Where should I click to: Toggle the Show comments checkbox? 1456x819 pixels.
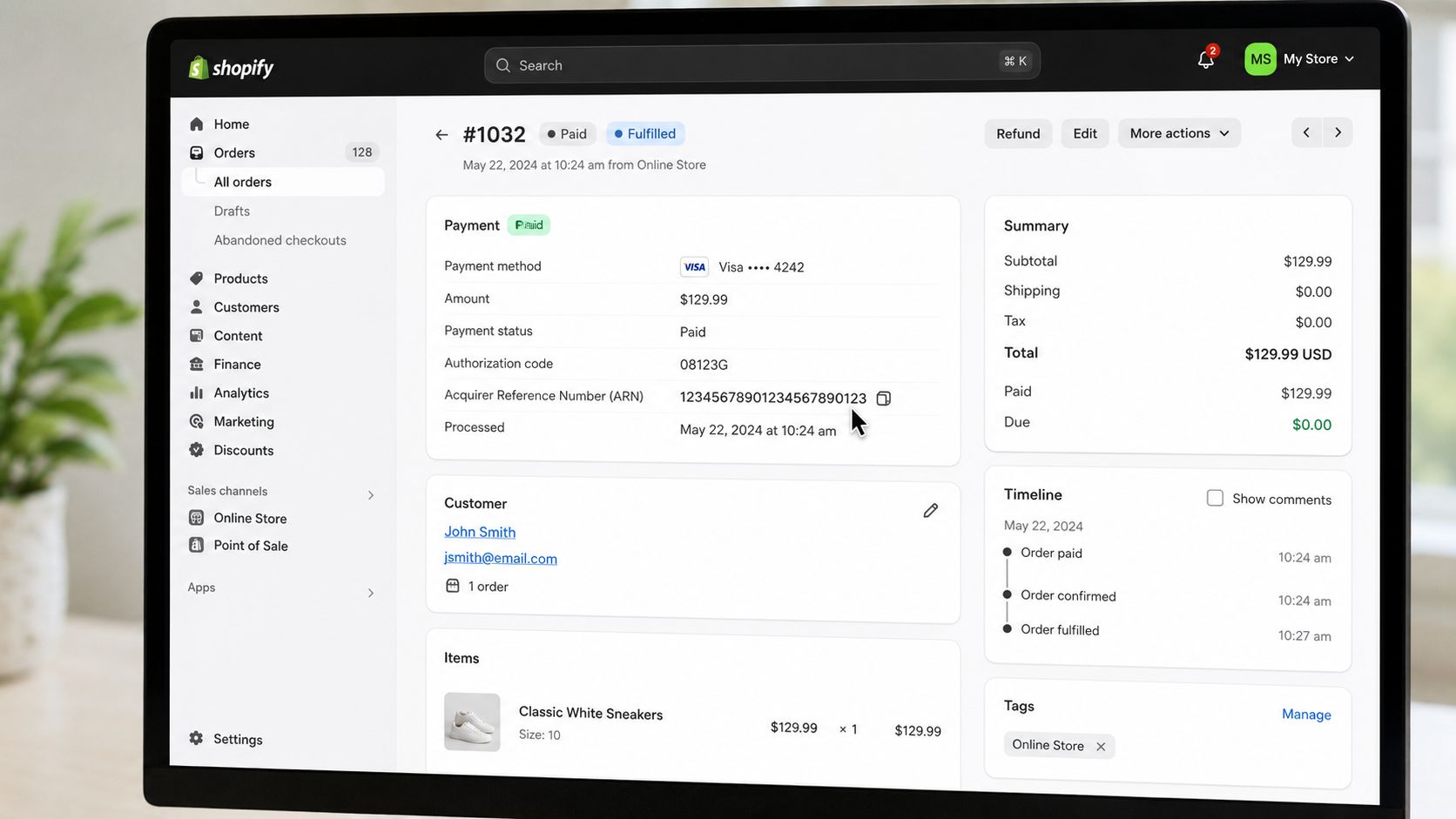point(1215,498)
